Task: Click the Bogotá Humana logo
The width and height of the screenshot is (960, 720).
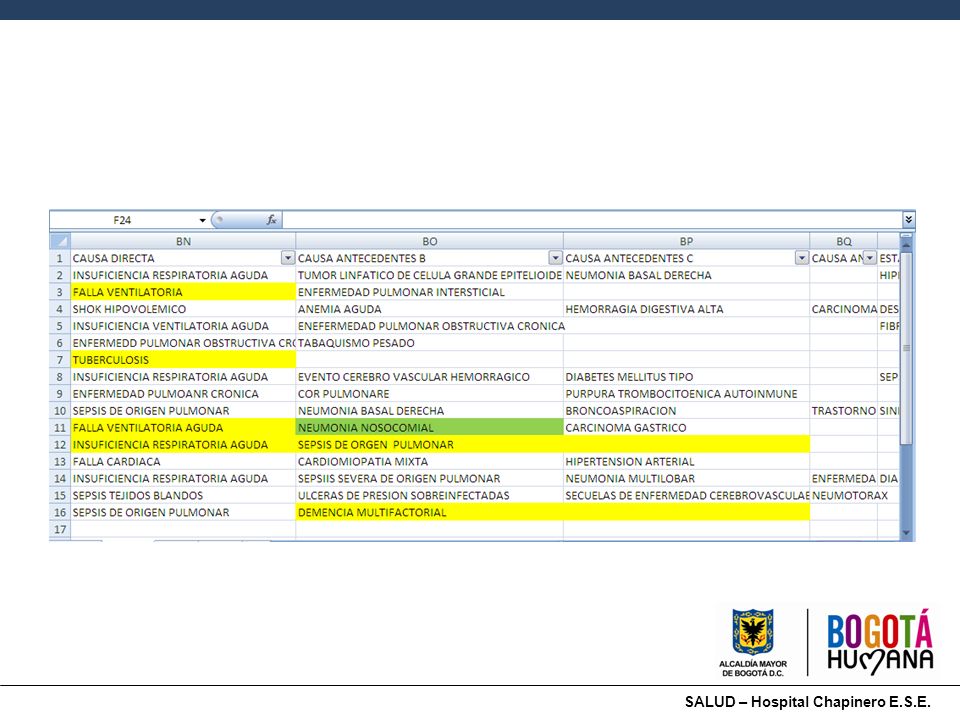Action: tap(880, 642)
